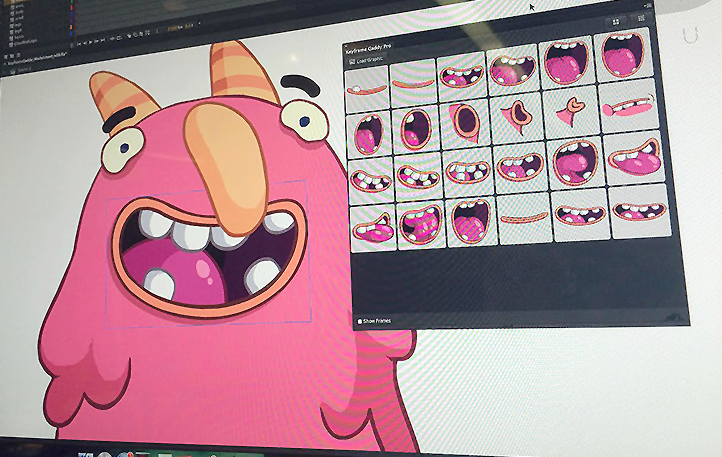Image resolution: width=722 pixels, height=457 pixels.
Task: Step back one frame in timeline
Action: tap(85, 43)
